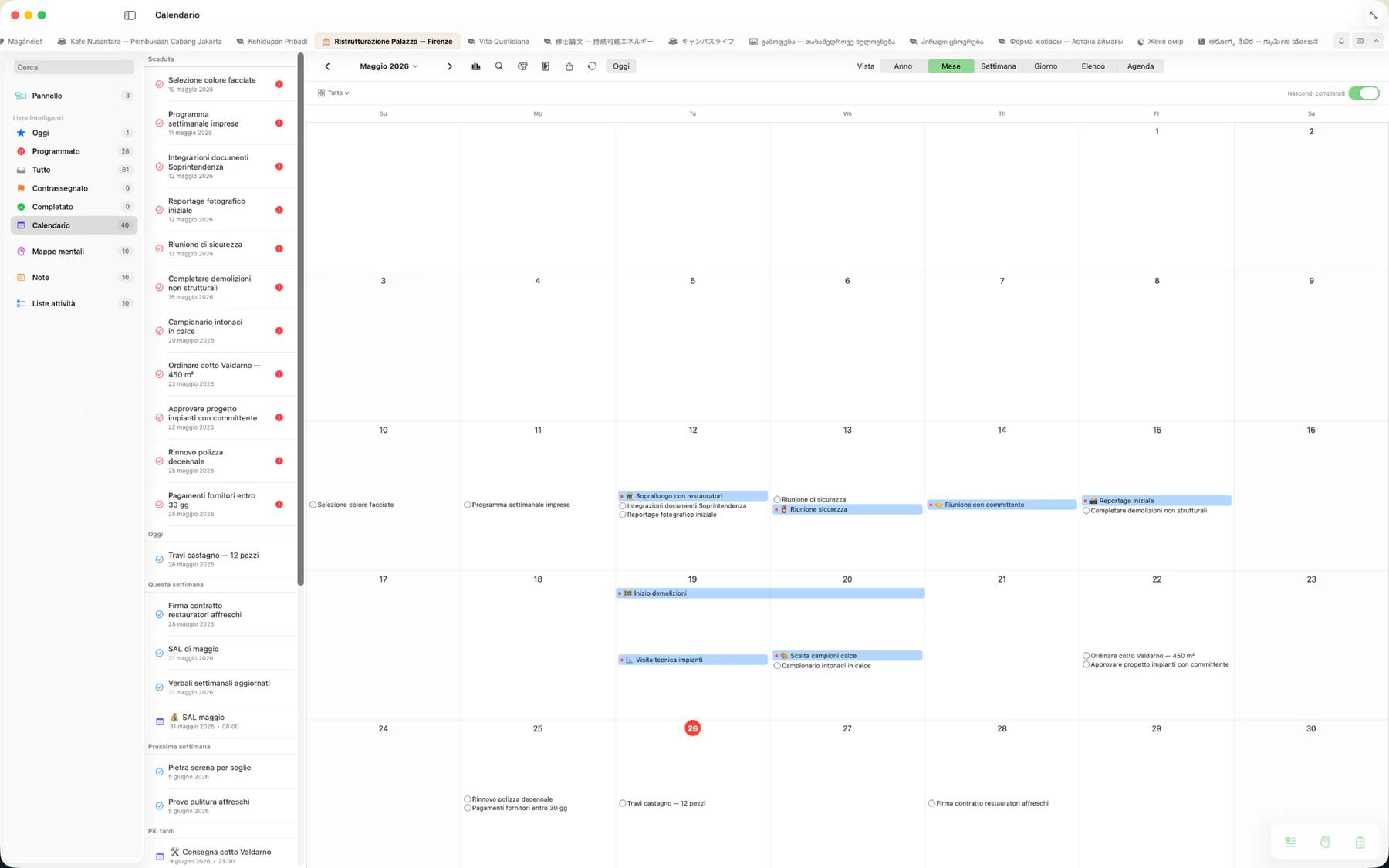
Task: Click the sync refresh icon
Action: [x=592, y=66]
